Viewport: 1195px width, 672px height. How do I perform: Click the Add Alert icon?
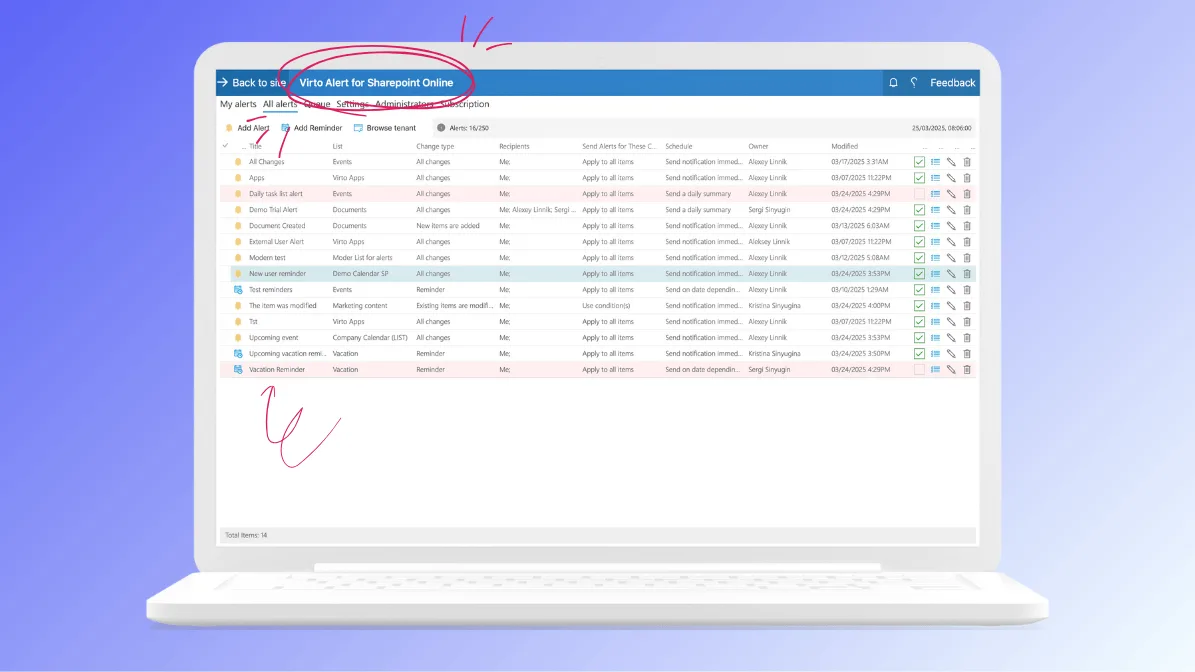(x=231, y=128)
